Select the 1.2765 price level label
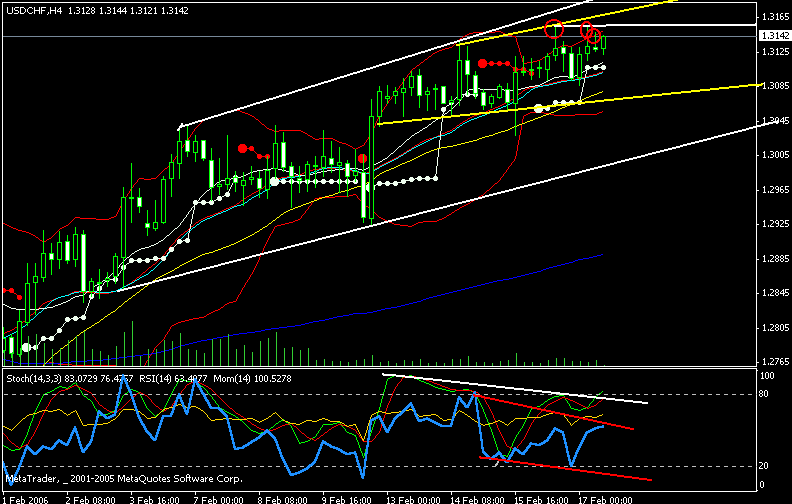The width and height of the screenshot is (792, 504). [x=775, y=362]
